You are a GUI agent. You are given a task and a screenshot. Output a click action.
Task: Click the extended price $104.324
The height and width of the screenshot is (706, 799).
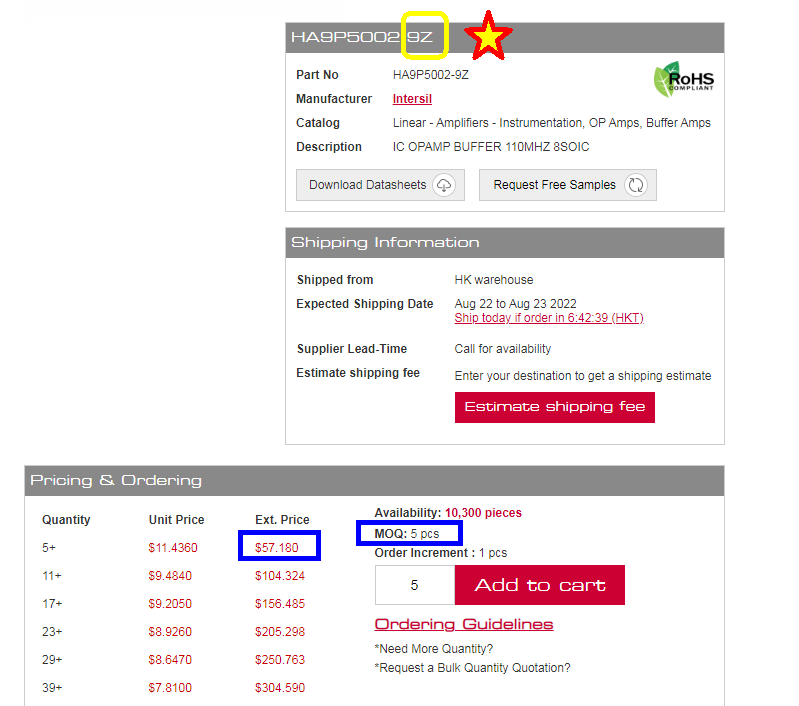coord(280,576)
